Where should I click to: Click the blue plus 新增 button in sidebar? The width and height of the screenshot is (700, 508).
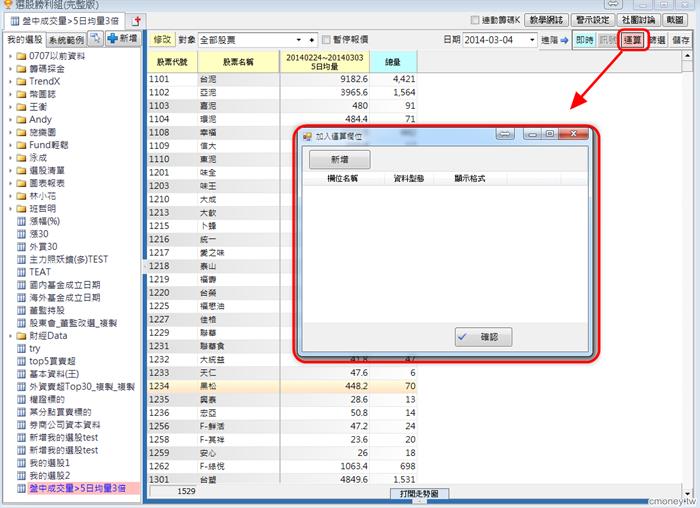(x=122, y=39)
